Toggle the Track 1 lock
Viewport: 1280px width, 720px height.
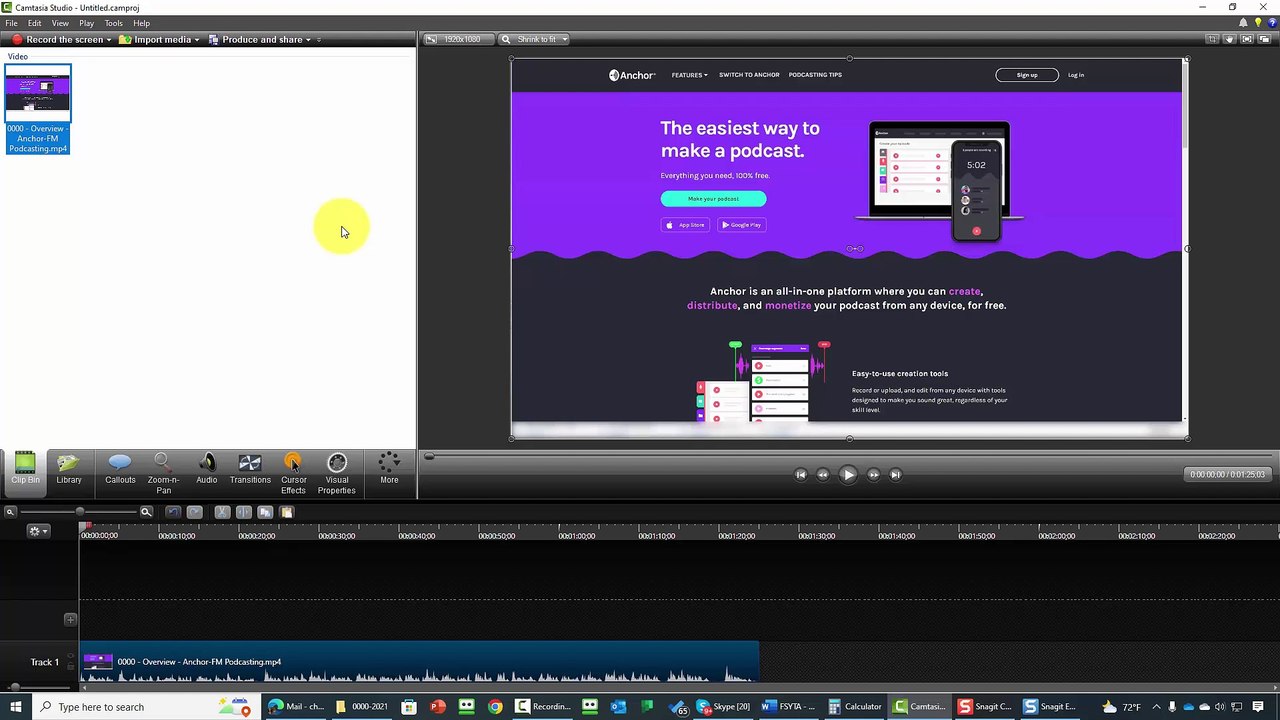(x=70, y=667)
